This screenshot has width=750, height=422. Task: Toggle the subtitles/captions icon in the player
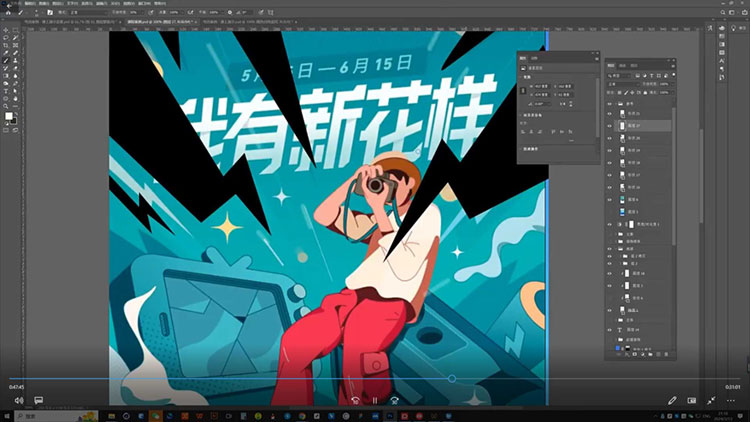39,400
